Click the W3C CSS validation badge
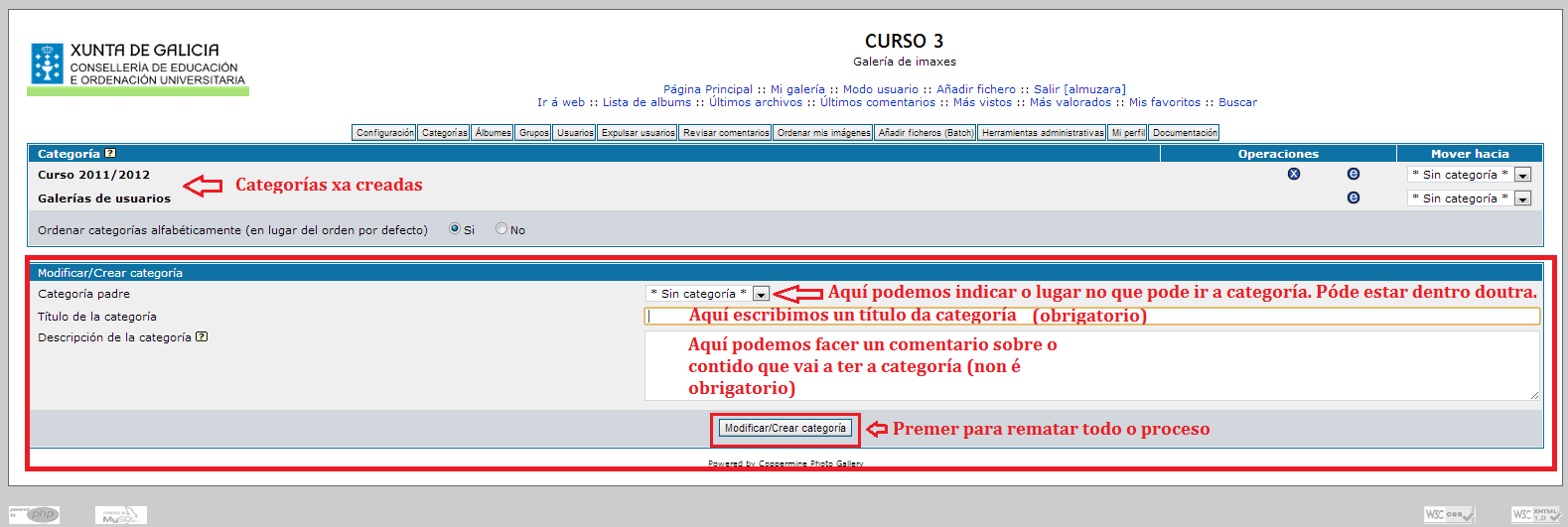Screen dimensions: 1568x527 point(1449,514)
